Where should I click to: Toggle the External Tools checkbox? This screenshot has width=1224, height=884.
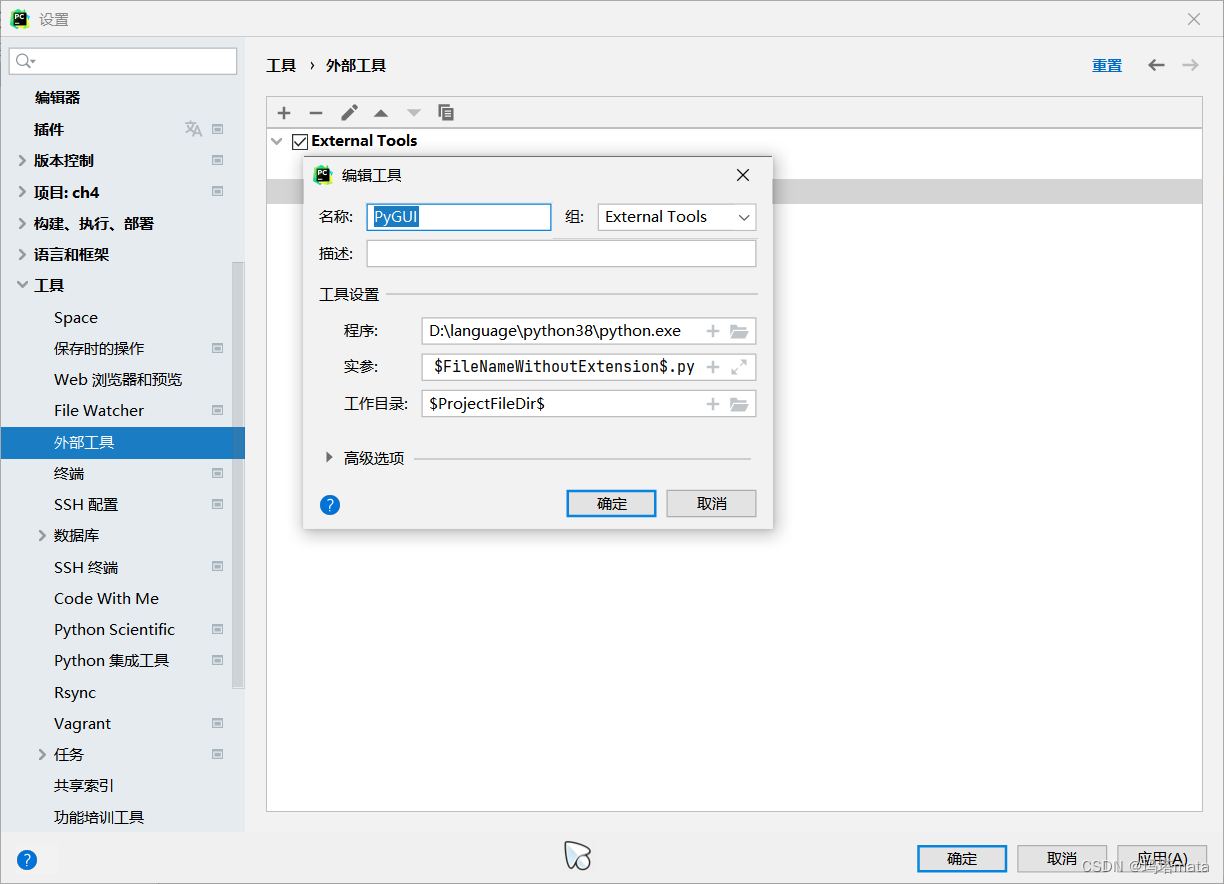click(x=300, y=142)
